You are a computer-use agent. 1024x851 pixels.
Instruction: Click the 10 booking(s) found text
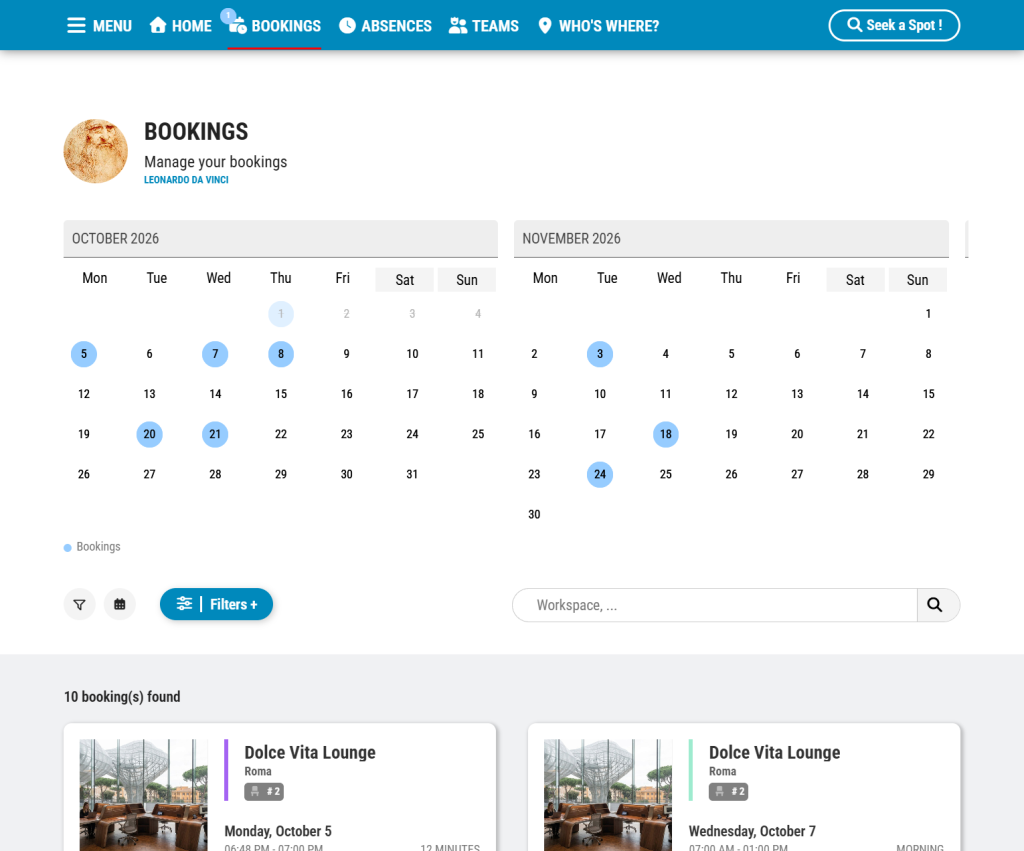click(x=122, y=697)
